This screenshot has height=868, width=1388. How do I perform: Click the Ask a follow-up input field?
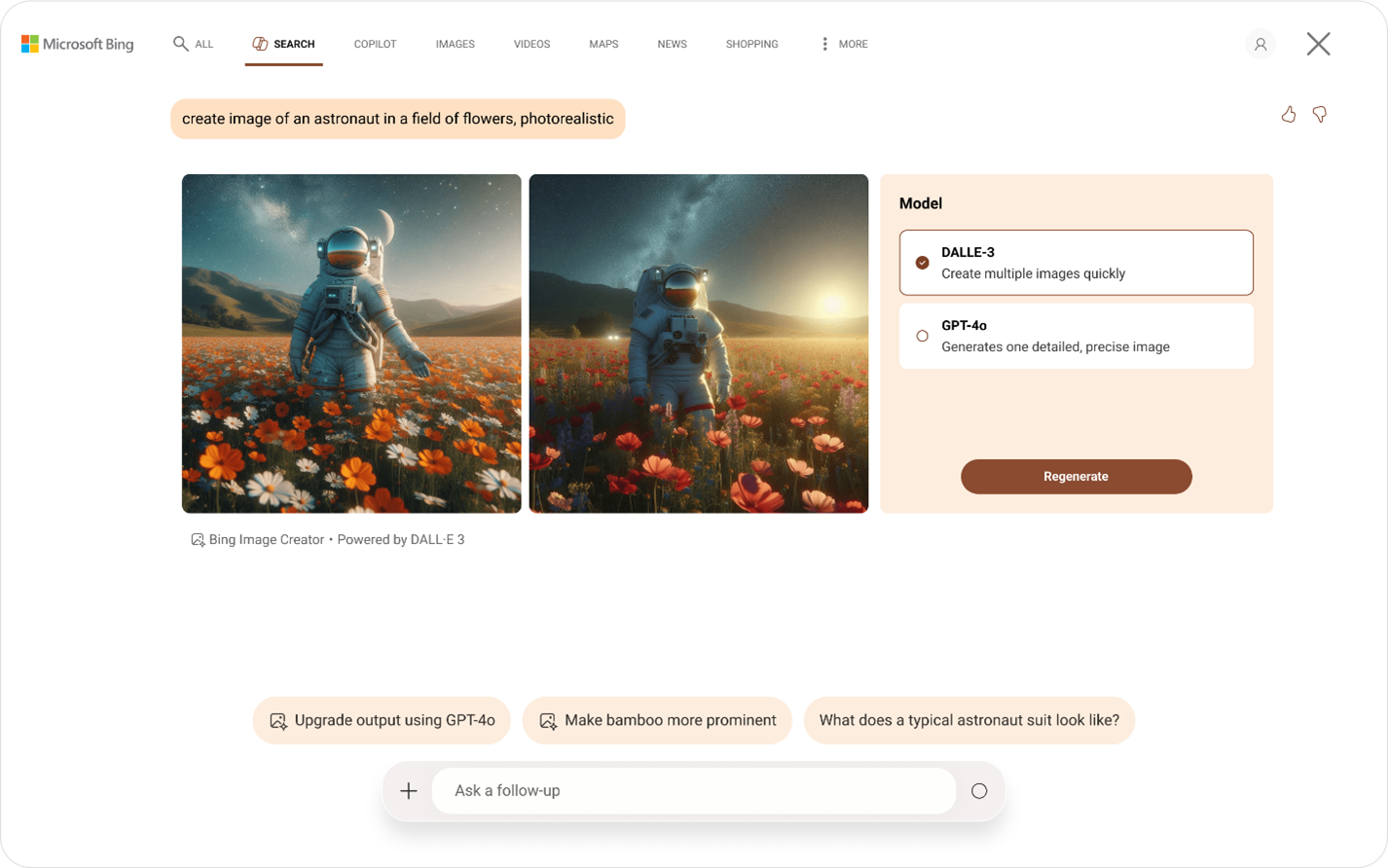(x=694, y=790)
